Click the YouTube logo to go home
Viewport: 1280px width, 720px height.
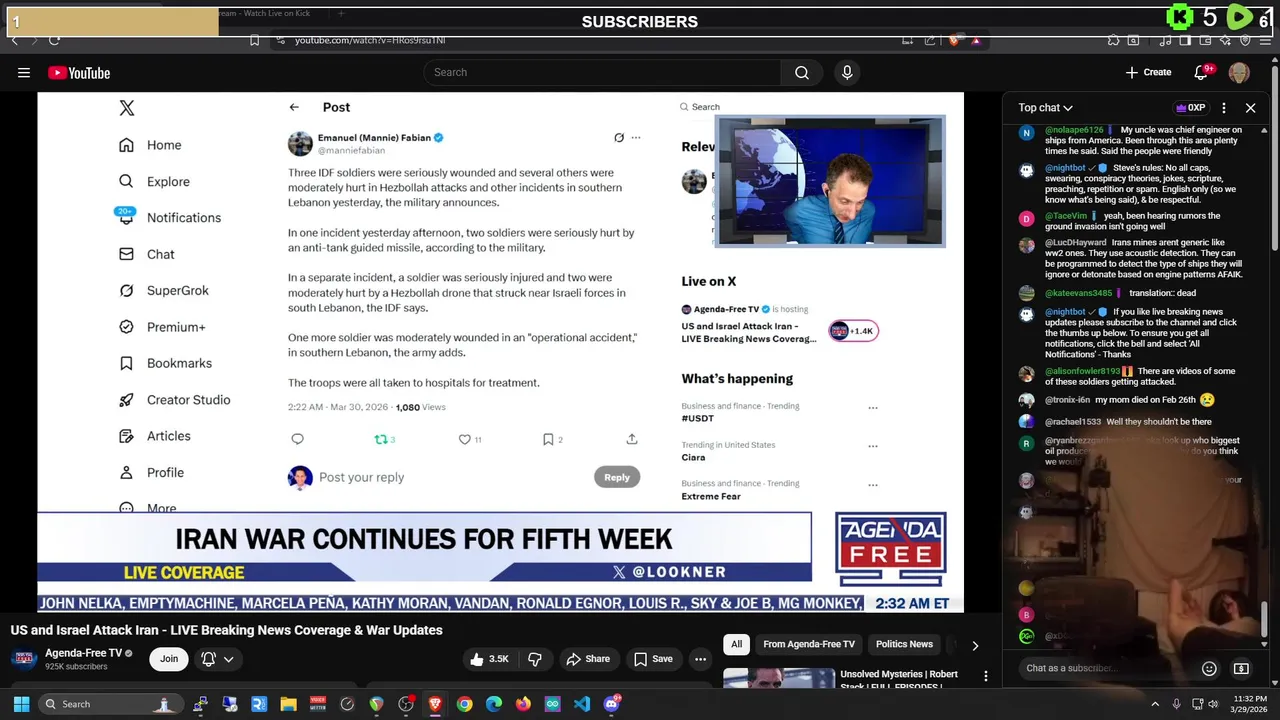[79, 72]
